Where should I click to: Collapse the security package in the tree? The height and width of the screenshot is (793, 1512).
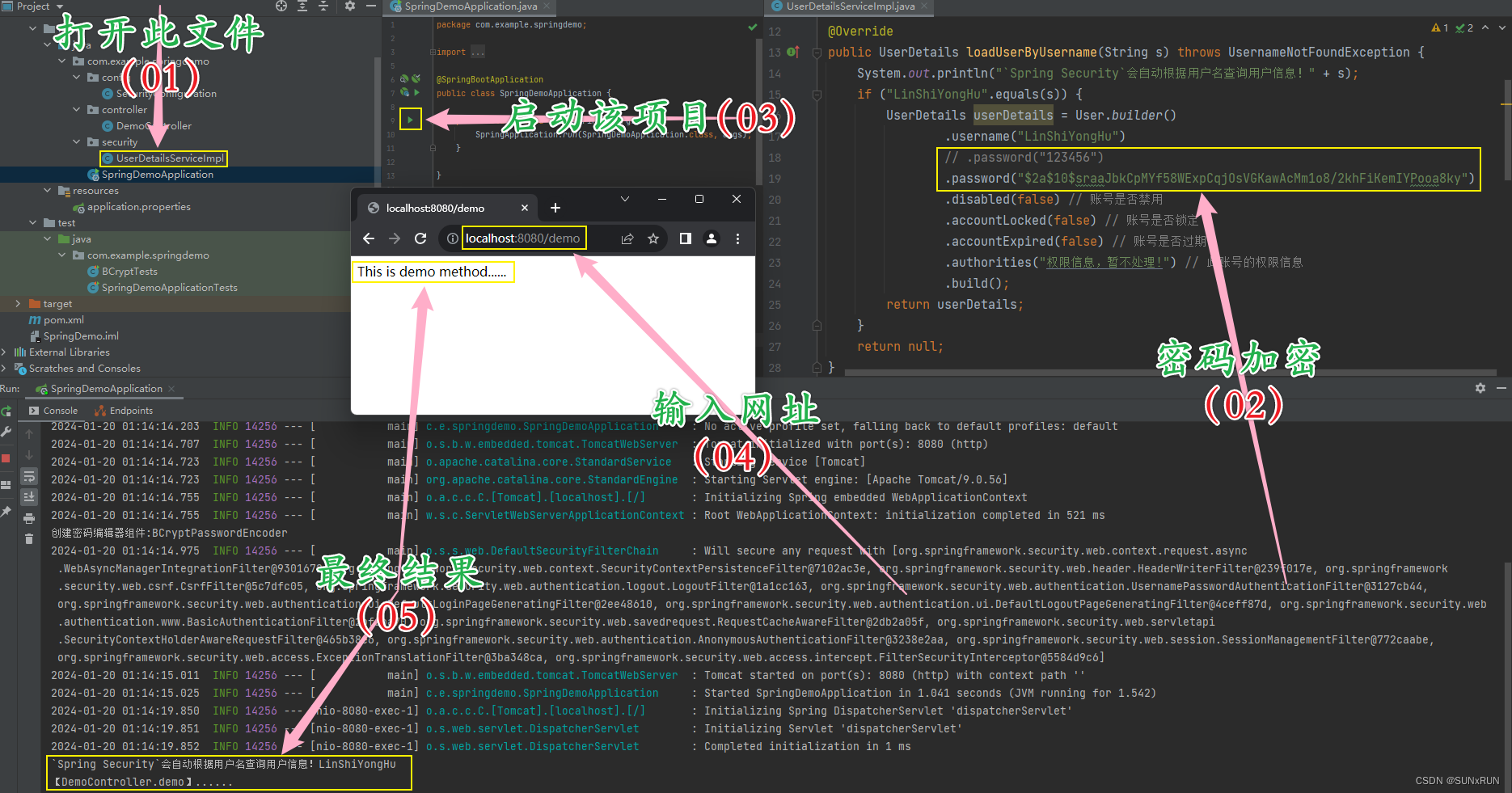click(77, 141)
